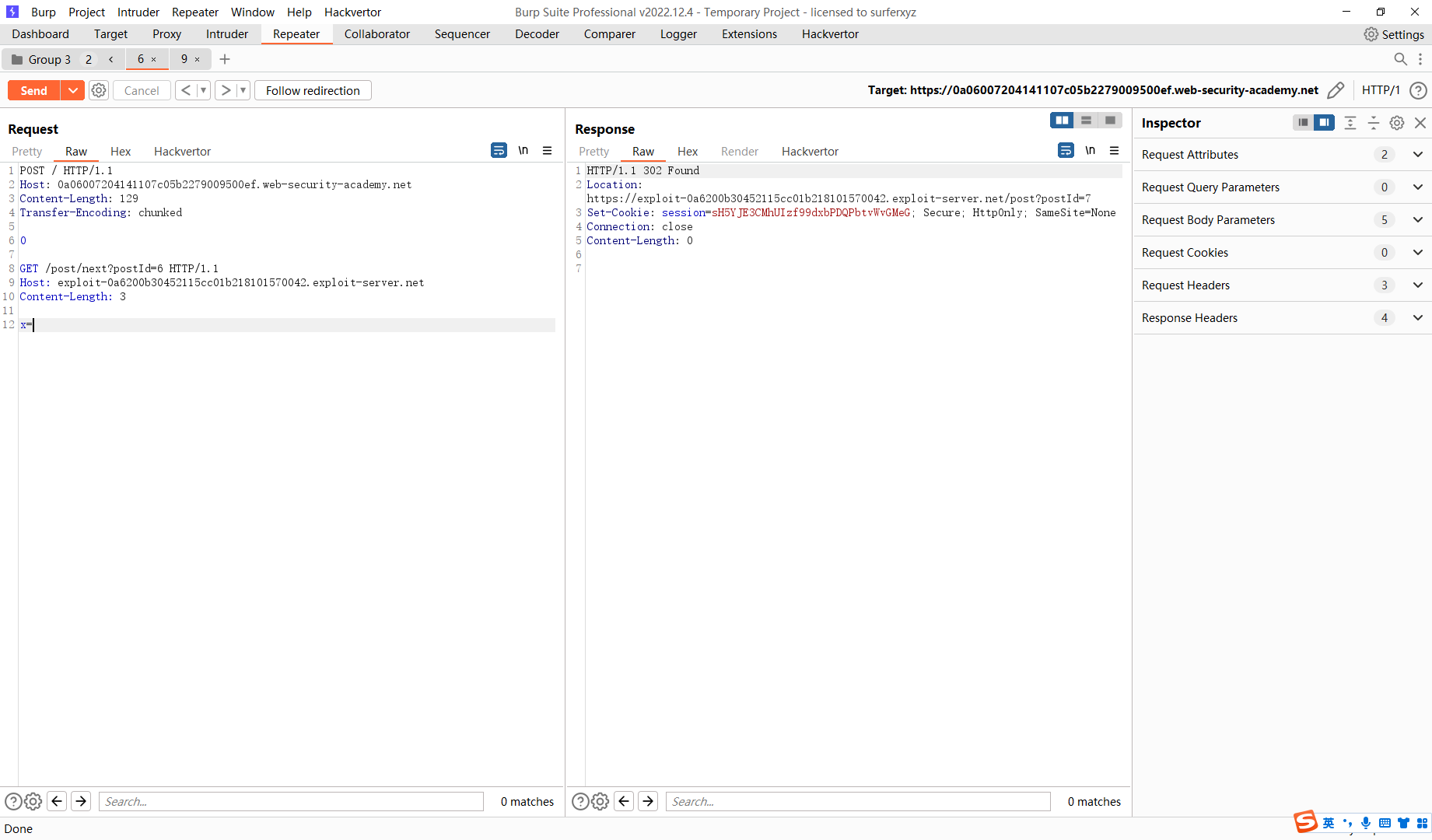Open Response editor hamburger menu
The height and width of the screenshot is (840, 1432).
click(1115, 151)
